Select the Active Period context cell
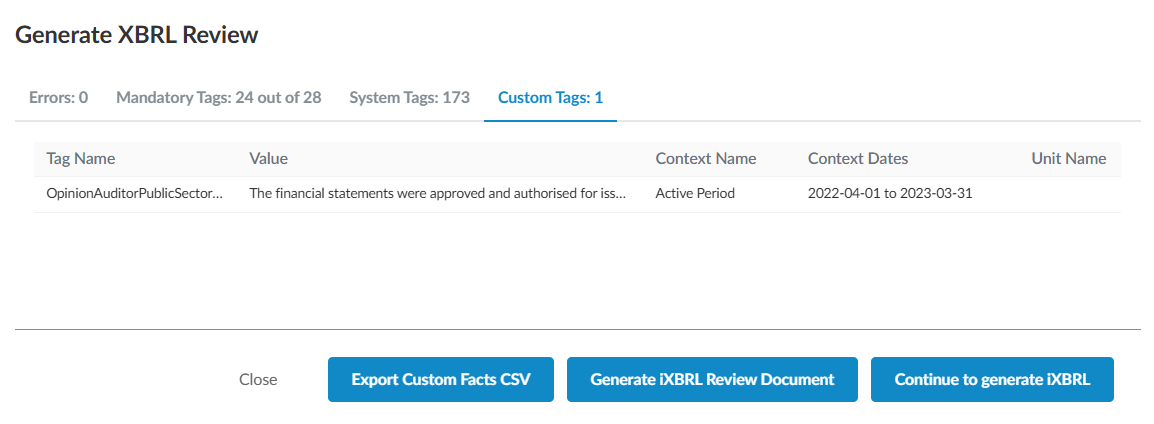The height and width of the screenshot is (424, 1154). [695, 194]
